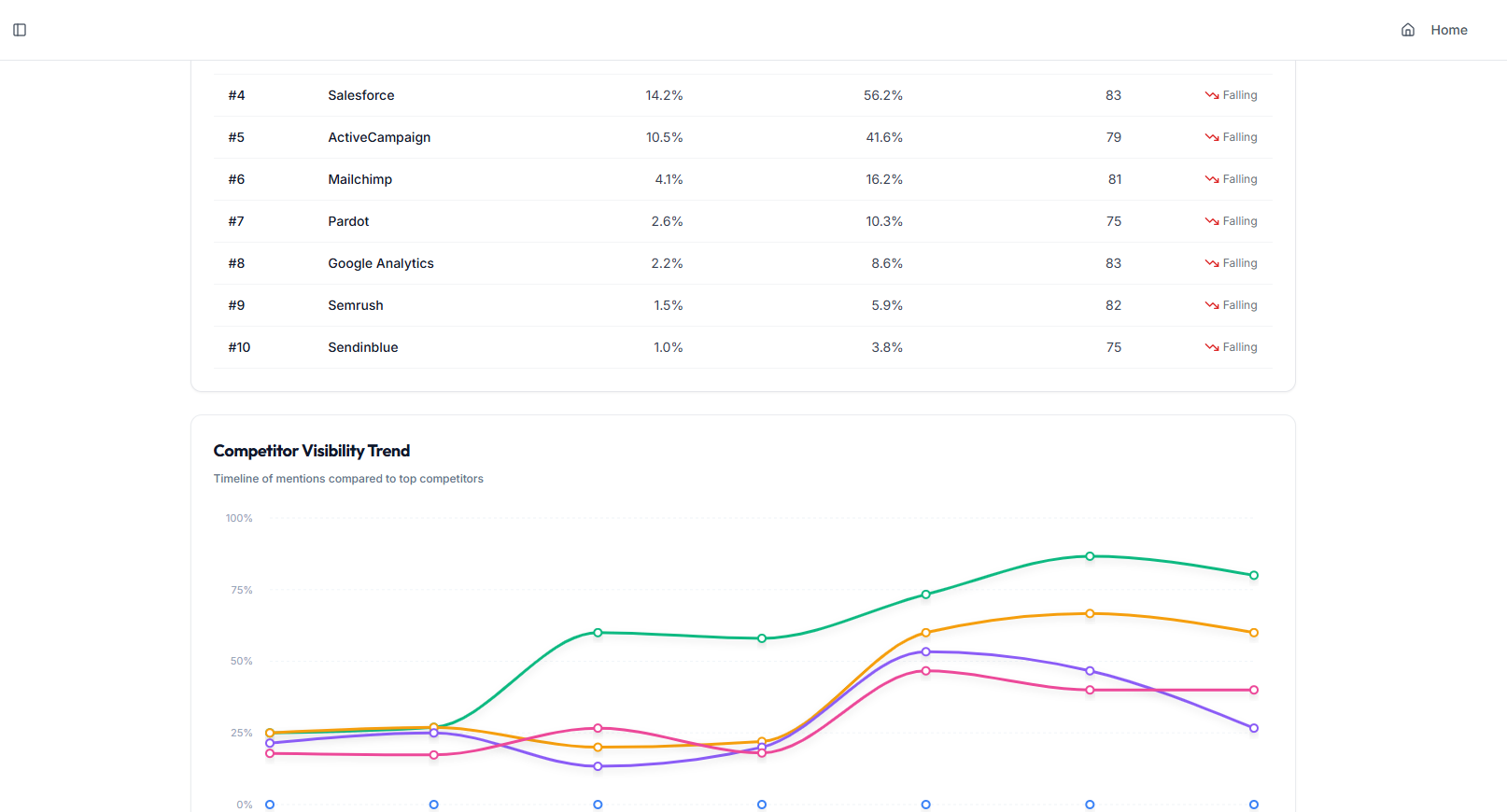Viewport: 1507px width, 812px height.
Task: Select the ActiveCampaign competitor name
Action: (x=379, y=137)
